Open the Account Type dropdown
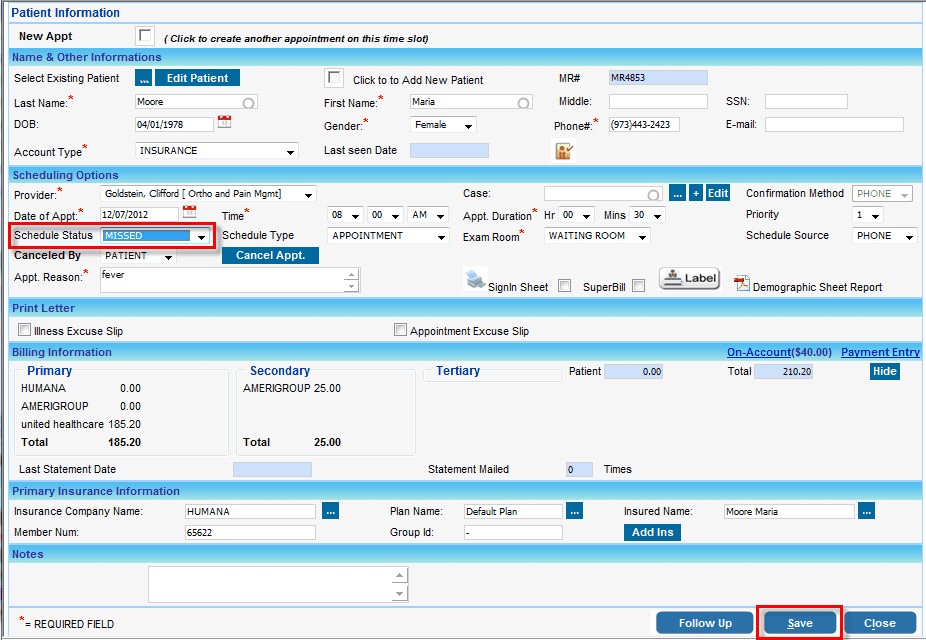The height and width of the screenshot is (640, 926). (x=290, y=152)
